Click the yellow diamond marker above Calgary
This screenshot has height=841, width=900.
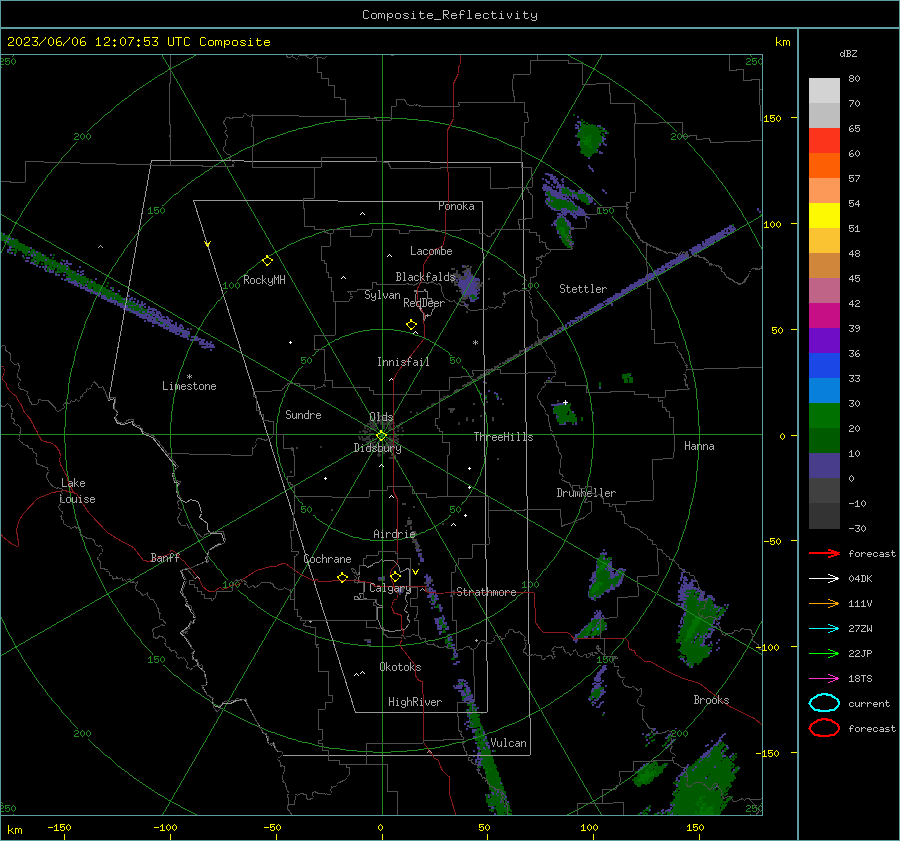point(395,576)
